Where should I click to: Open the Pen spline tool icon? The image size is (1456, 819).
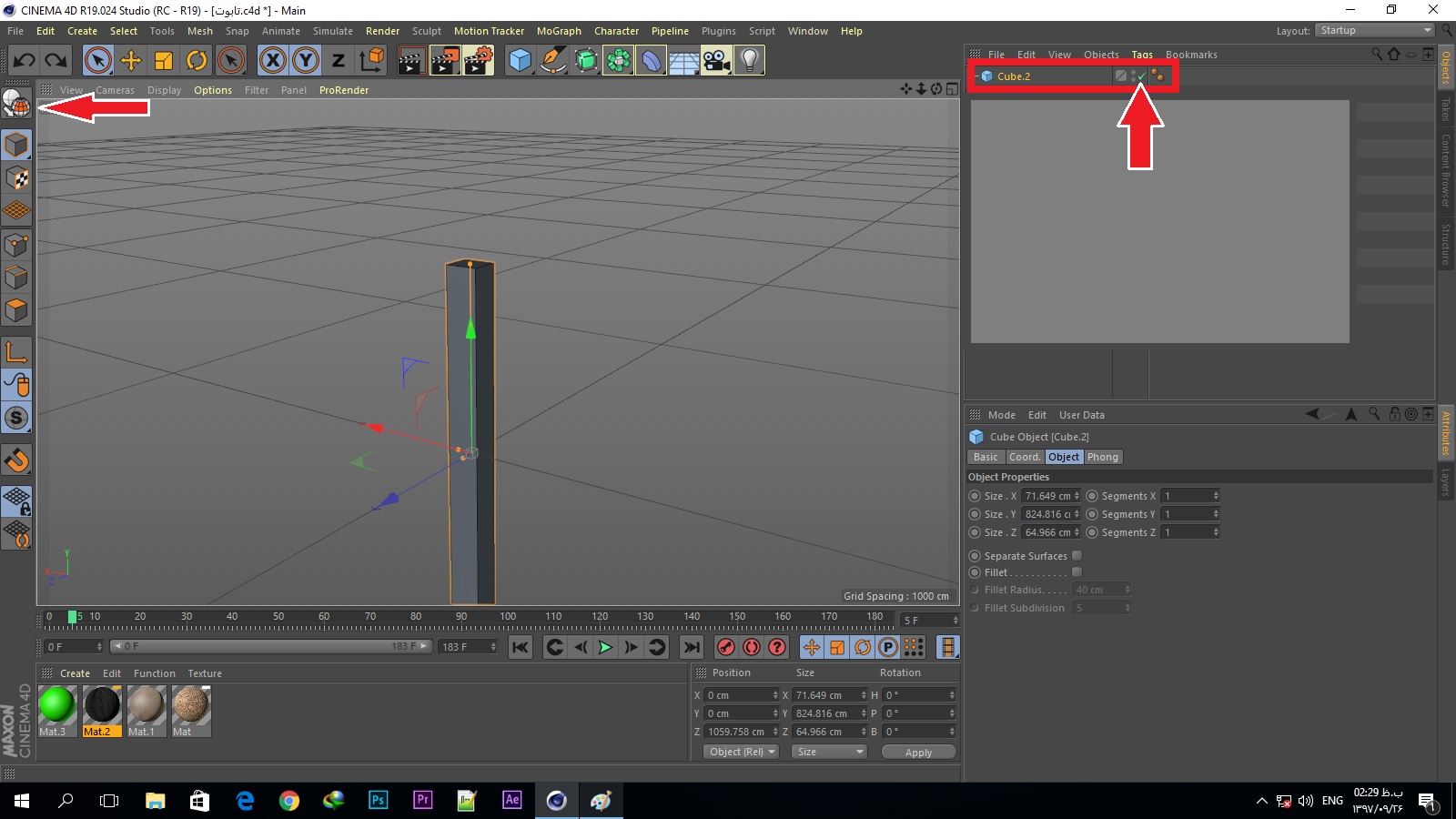tap(552, 61)
